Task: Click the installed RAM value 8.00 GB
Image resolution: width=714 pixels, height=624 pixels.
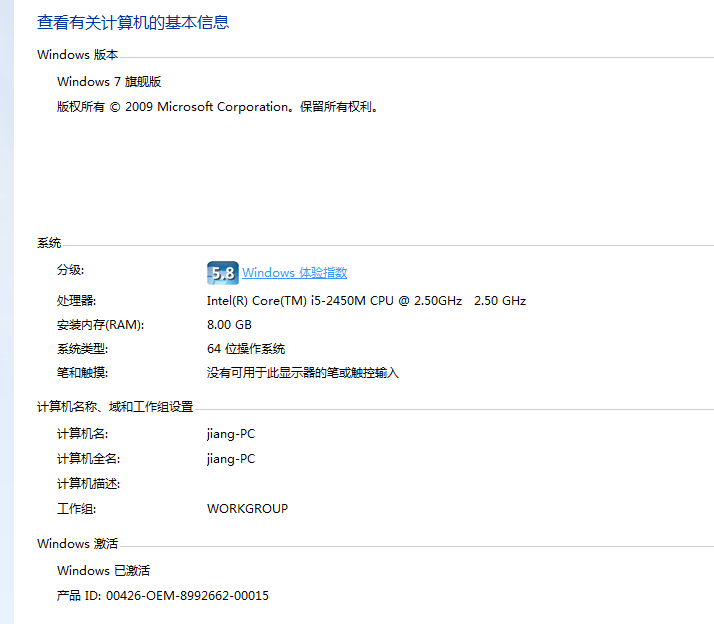Action: [230, 325]
